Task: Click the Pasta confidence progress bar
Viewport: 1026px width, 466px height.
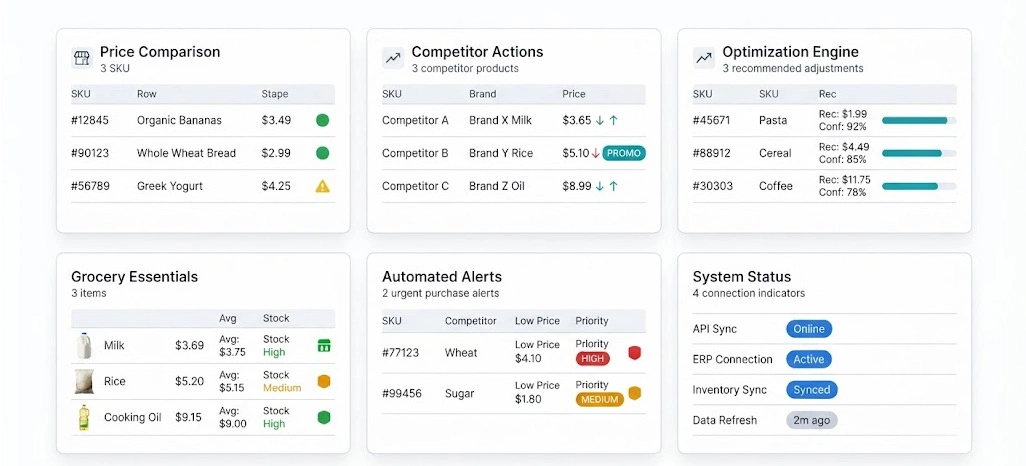Action: (919, 120)
